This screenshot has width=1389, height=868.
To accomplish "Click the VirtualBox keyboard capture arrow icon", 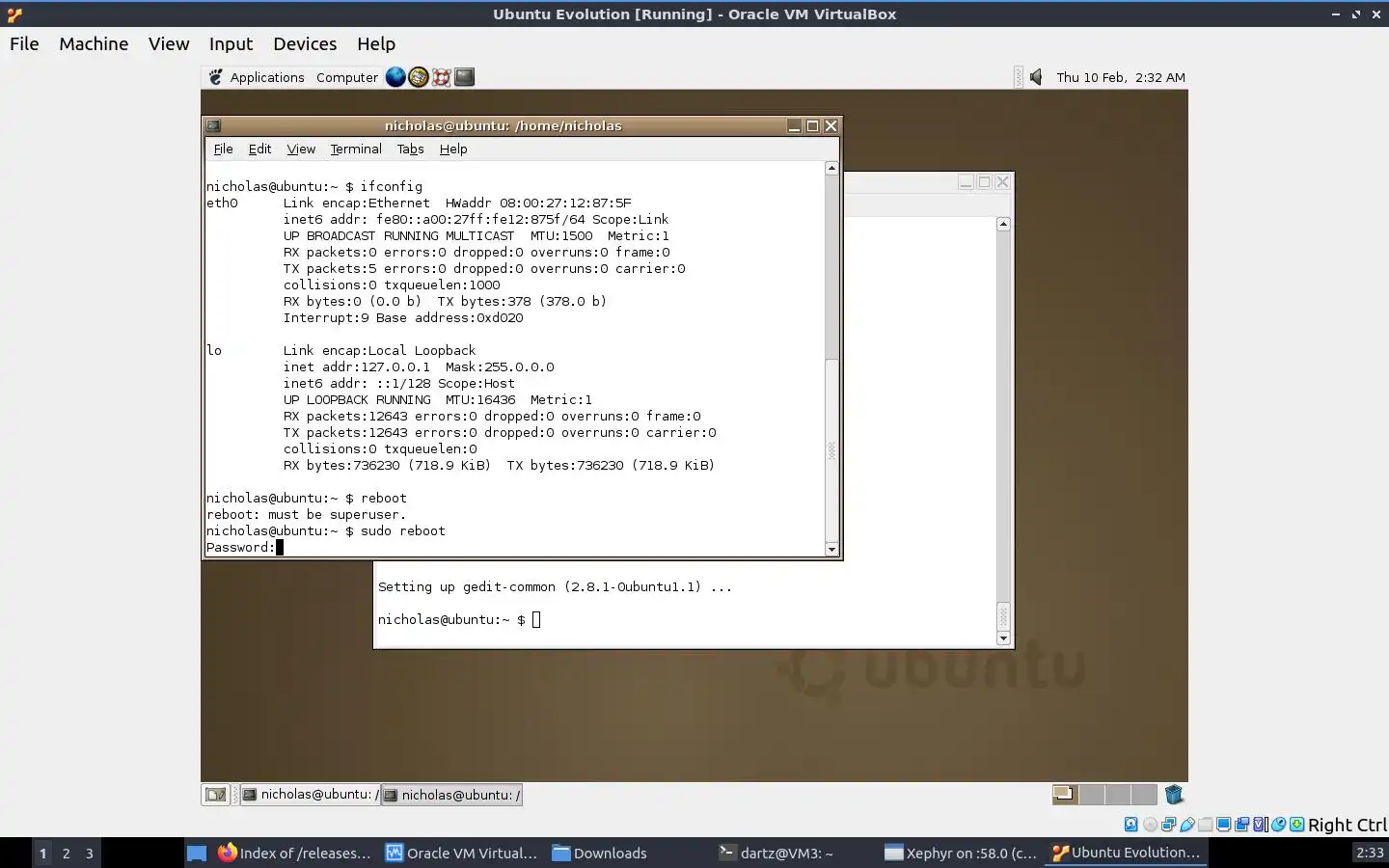I will click(x=1297, y=825).
